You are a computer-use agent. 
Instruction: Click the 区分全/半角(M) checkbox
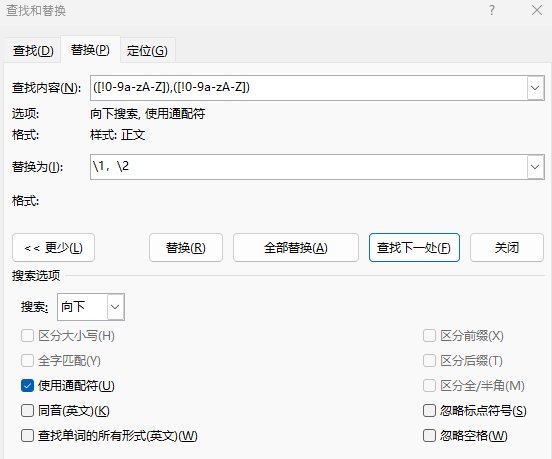(429, 386)
